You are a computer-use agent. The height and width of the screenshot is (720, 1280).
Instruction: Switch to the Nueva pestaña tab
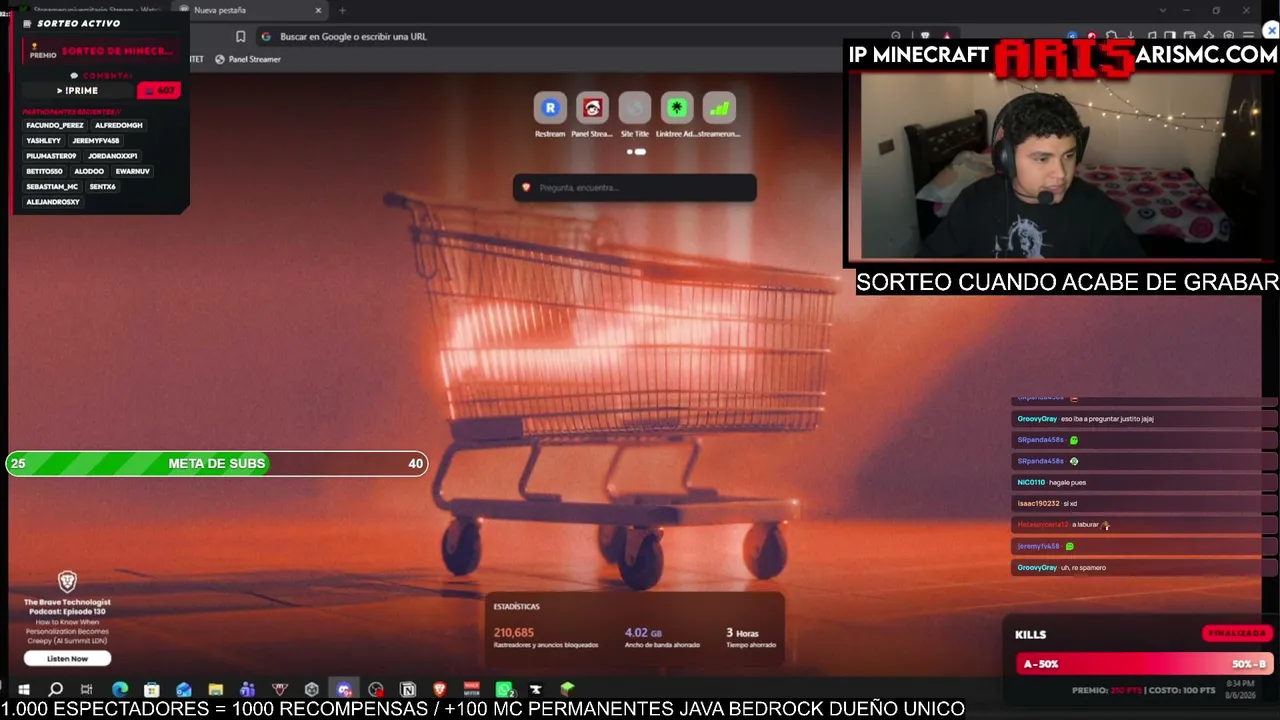(250, 10)
